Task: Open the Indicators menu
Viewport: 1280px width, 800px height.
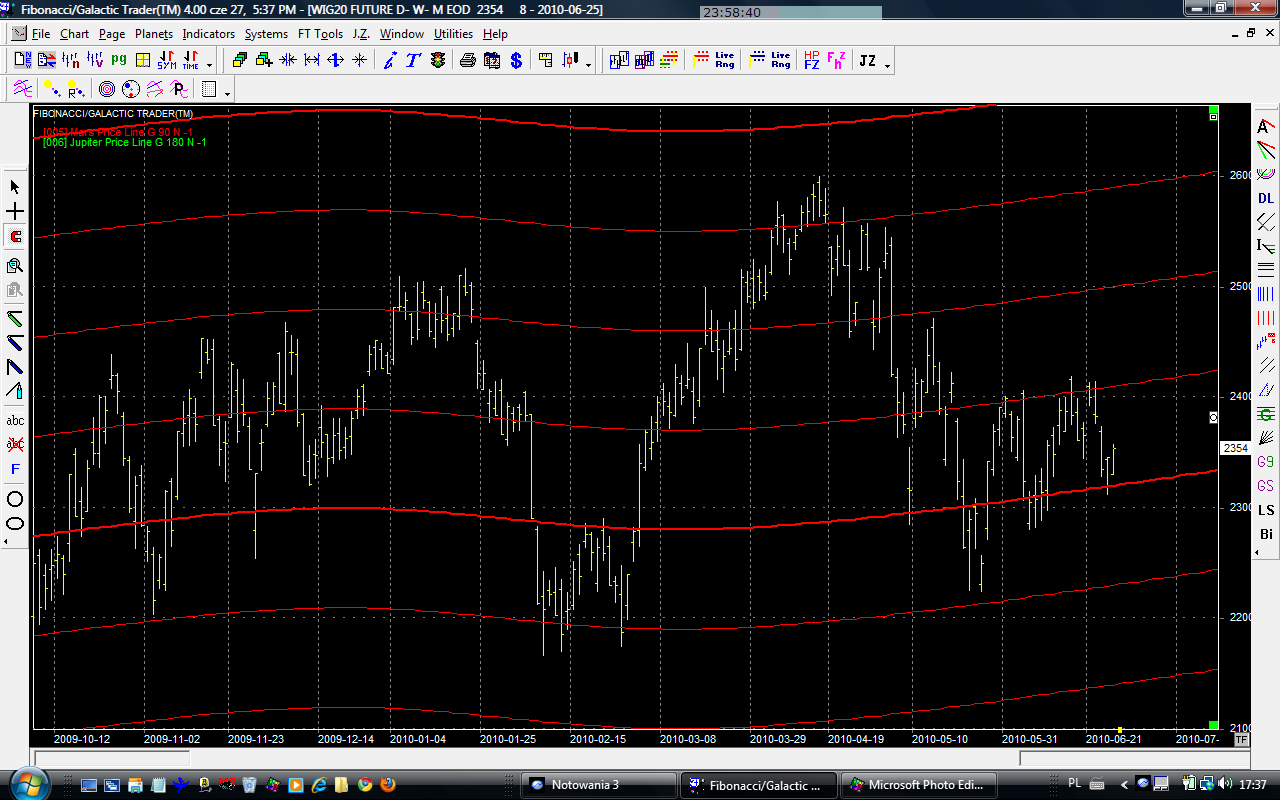Action: tap(208, 34)
